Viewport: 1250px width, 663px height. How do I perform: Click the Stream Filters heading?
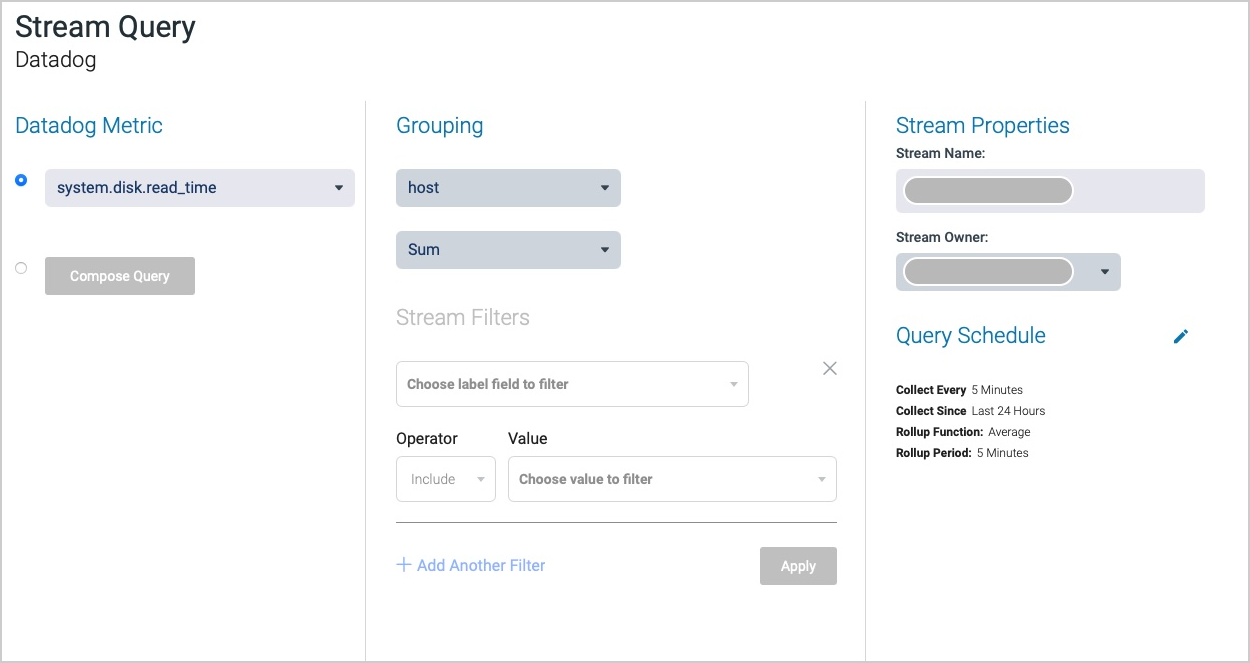click(x=463, y=318)
